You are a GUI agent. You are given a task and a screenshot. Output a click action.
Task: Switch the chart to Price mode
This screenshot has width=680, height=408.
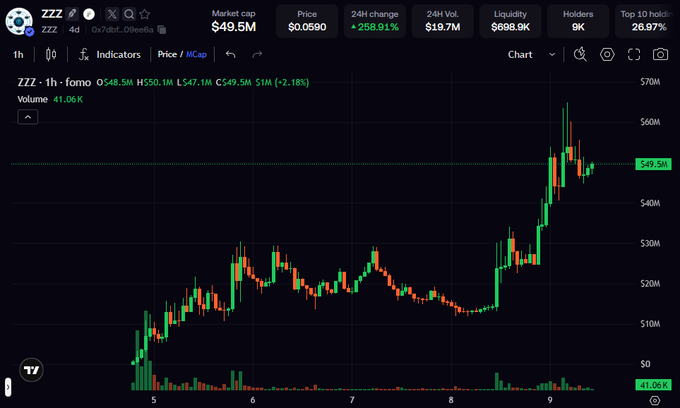click(167, 54)
